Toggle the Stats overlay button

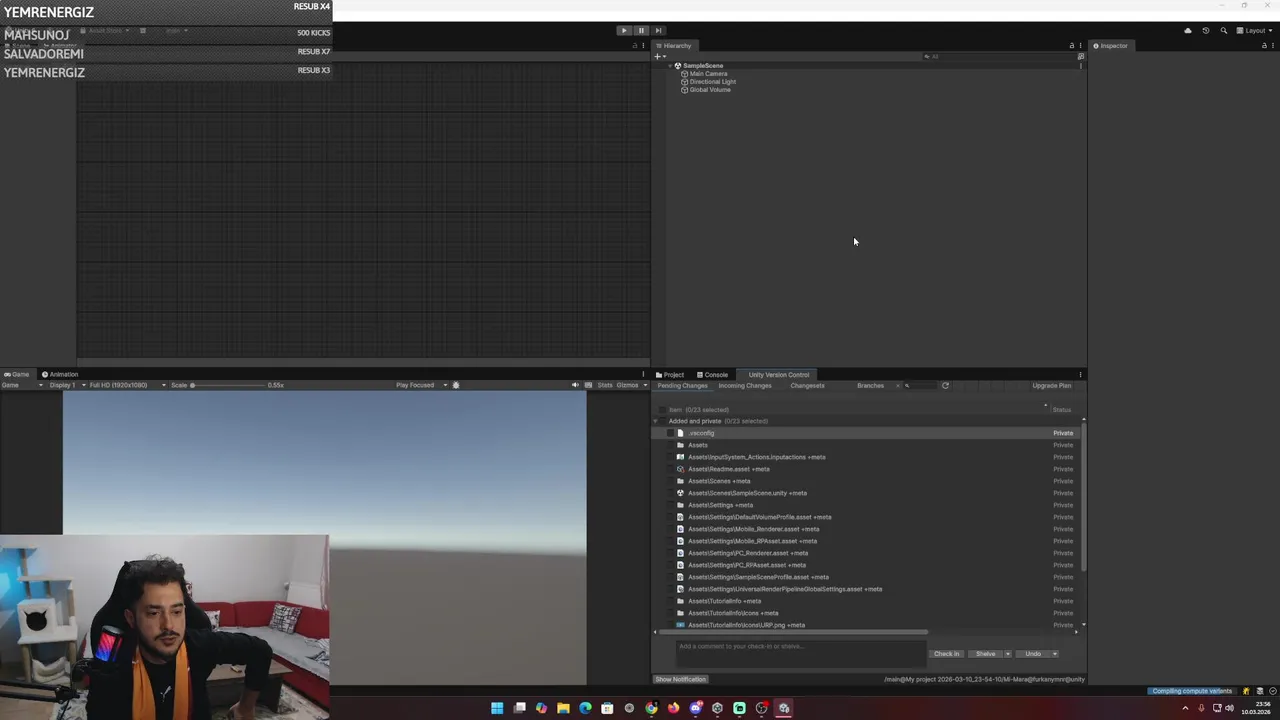point(605,385)
